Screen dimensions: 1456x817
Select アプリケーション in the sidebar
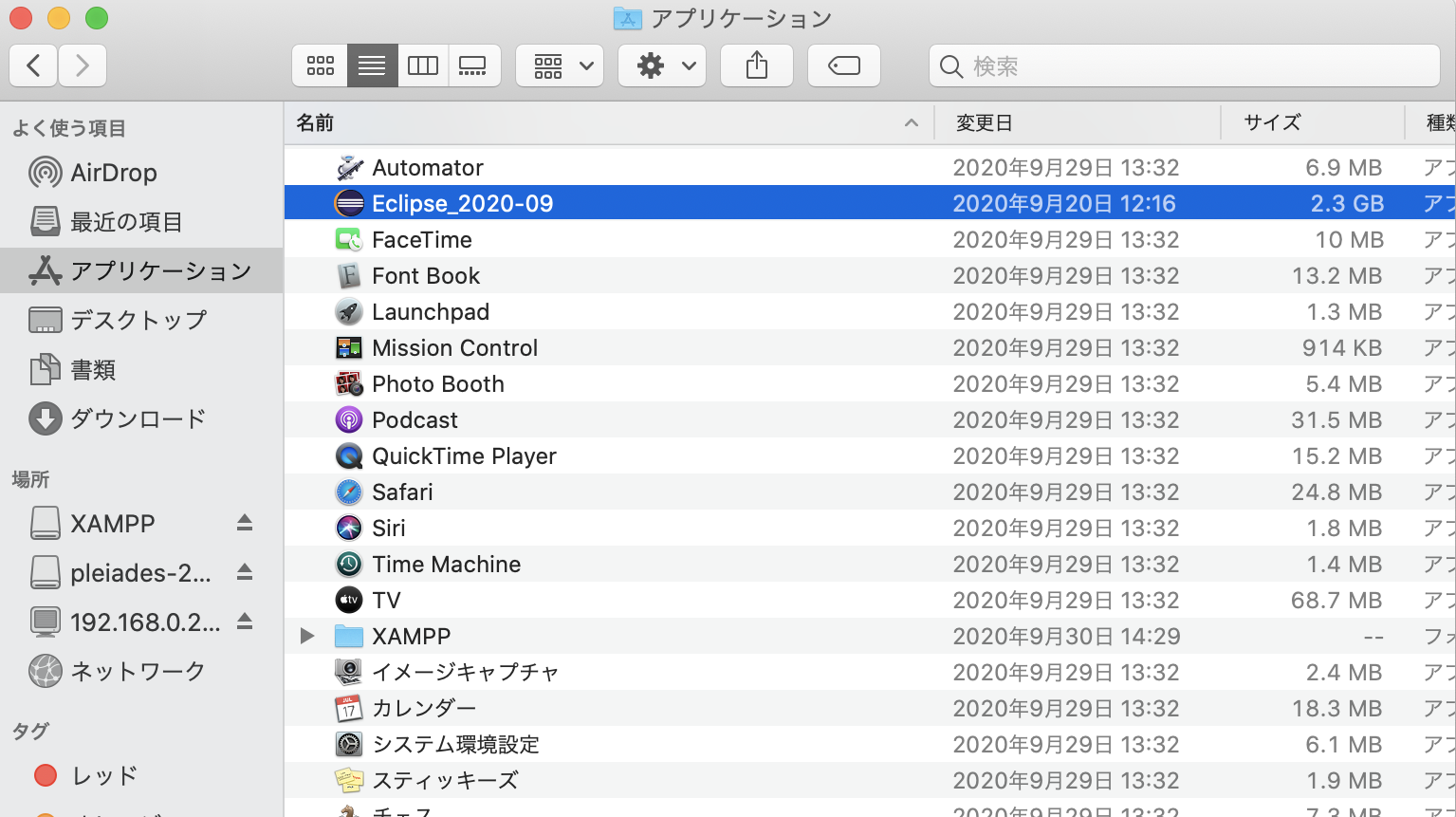(141, 271)
